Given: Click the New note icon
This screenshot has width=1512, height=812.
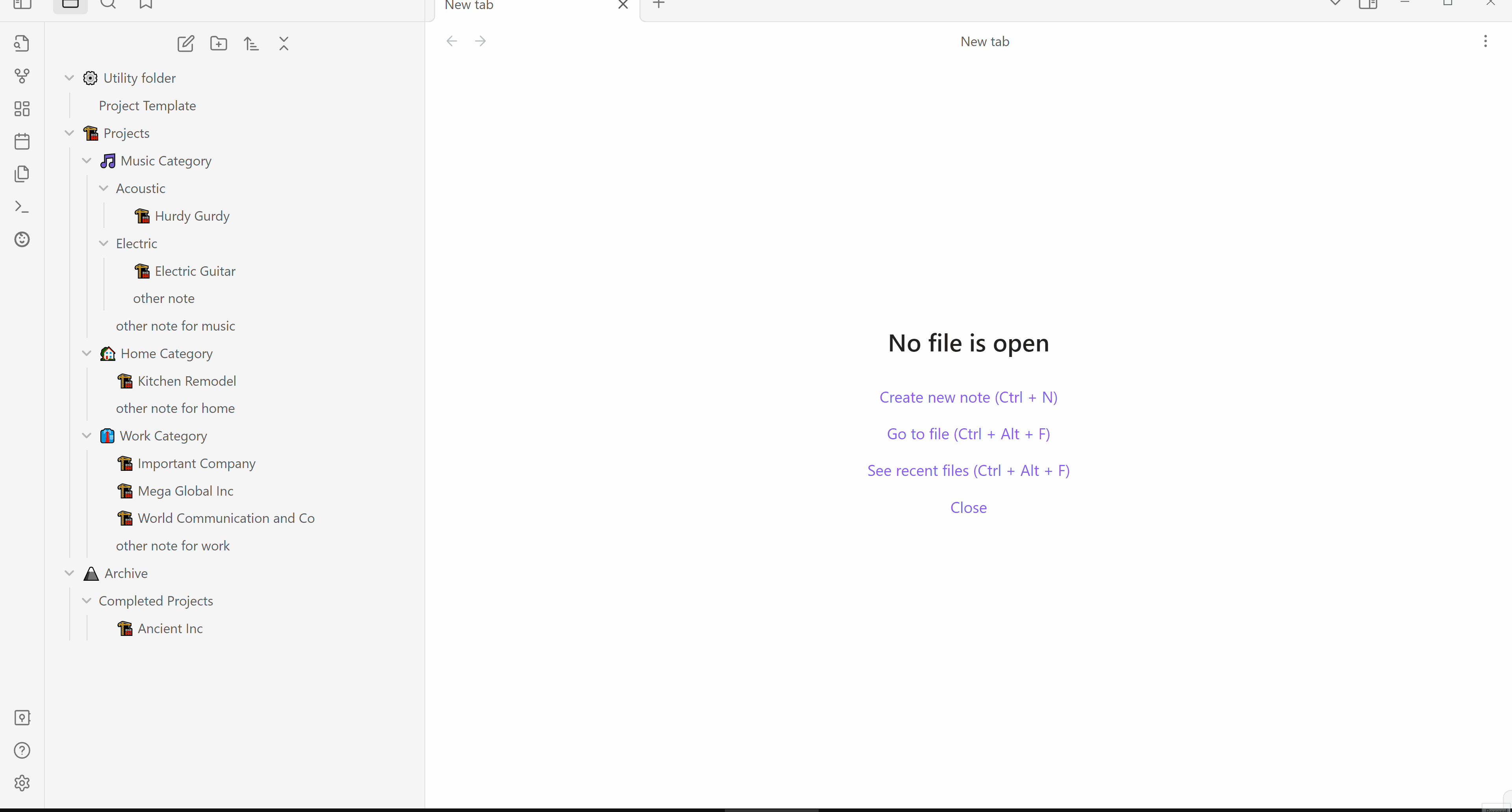Looking at the screenshot, I should 185,43.
